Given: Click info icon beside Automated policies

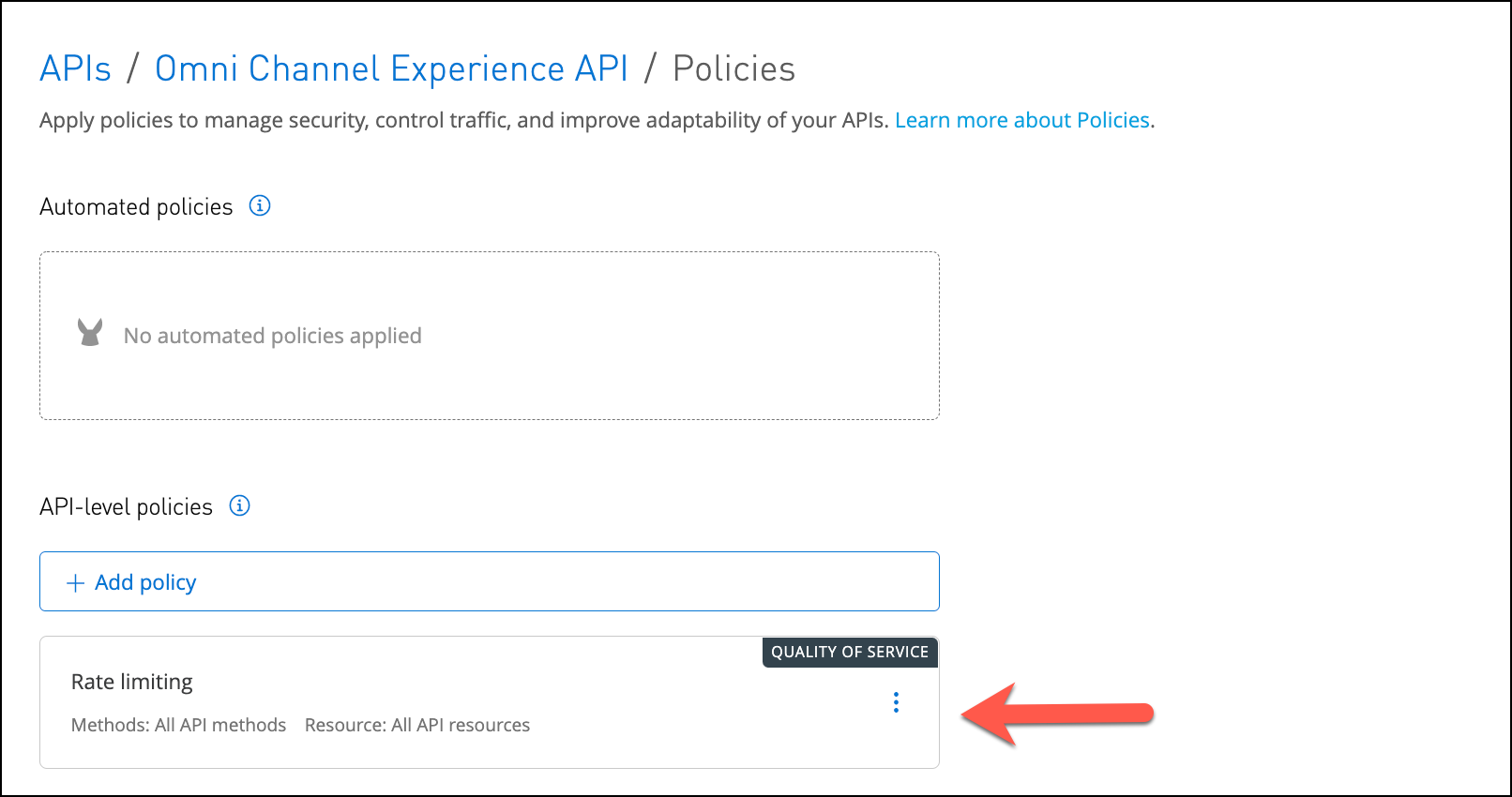Looking at the screenshot, I should coord(260,205).
